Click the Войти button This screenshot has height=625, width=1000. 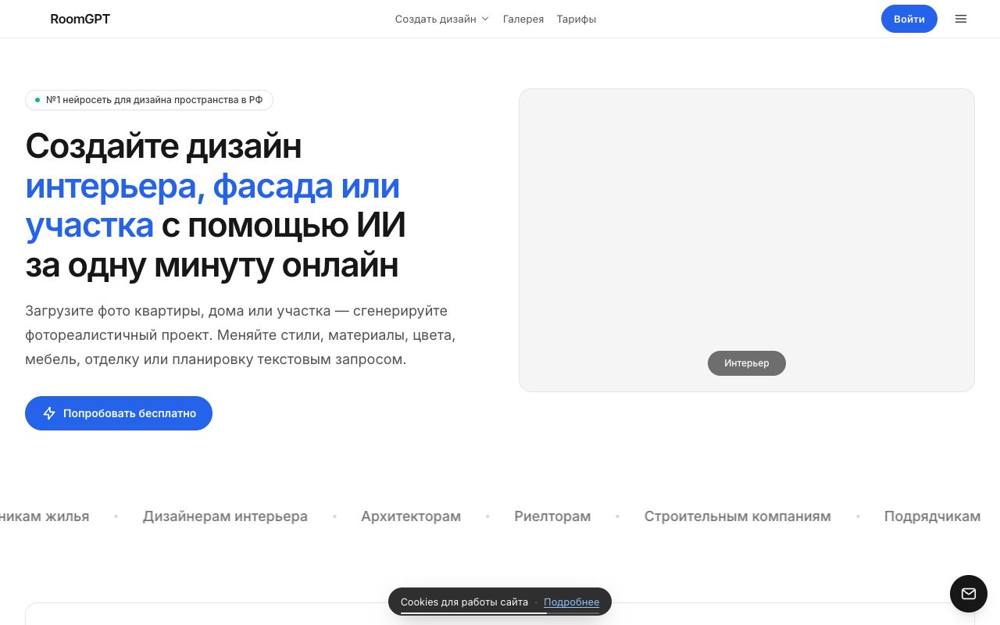(x=909, y=19)
